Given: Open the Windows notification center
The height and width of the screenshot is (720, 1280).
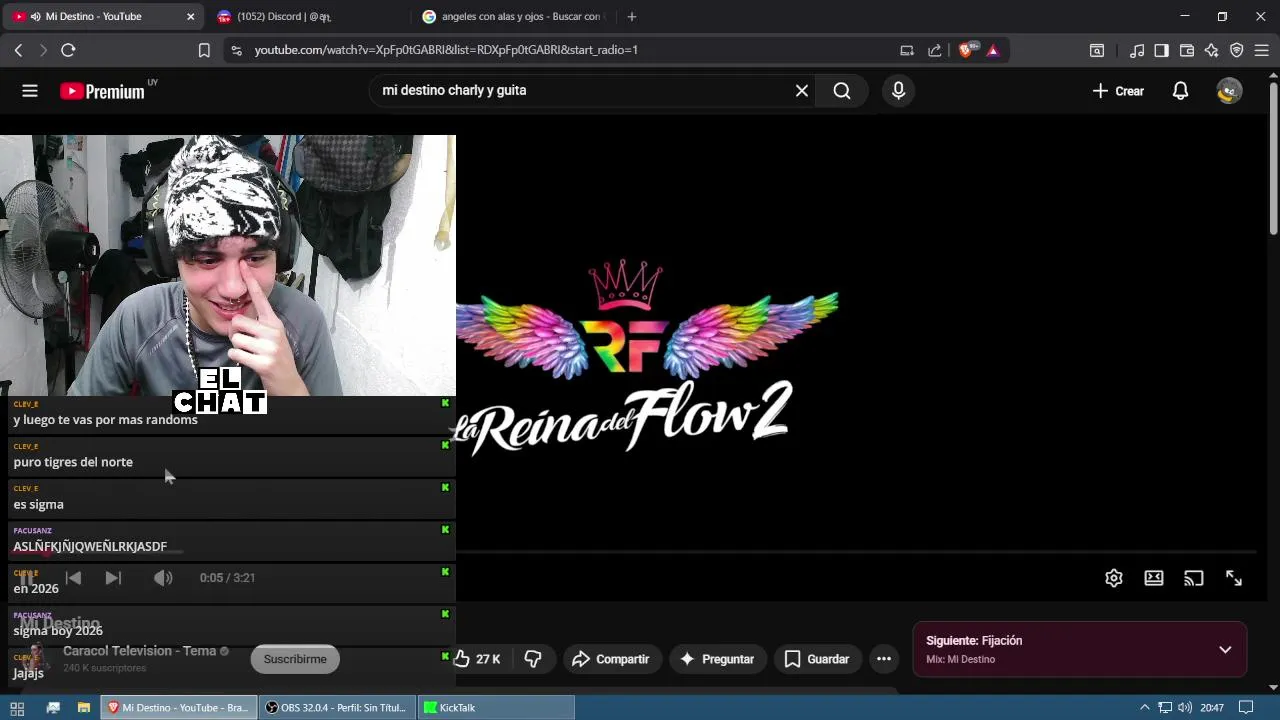Looking at the screenshot, I should click(1246, 708).
